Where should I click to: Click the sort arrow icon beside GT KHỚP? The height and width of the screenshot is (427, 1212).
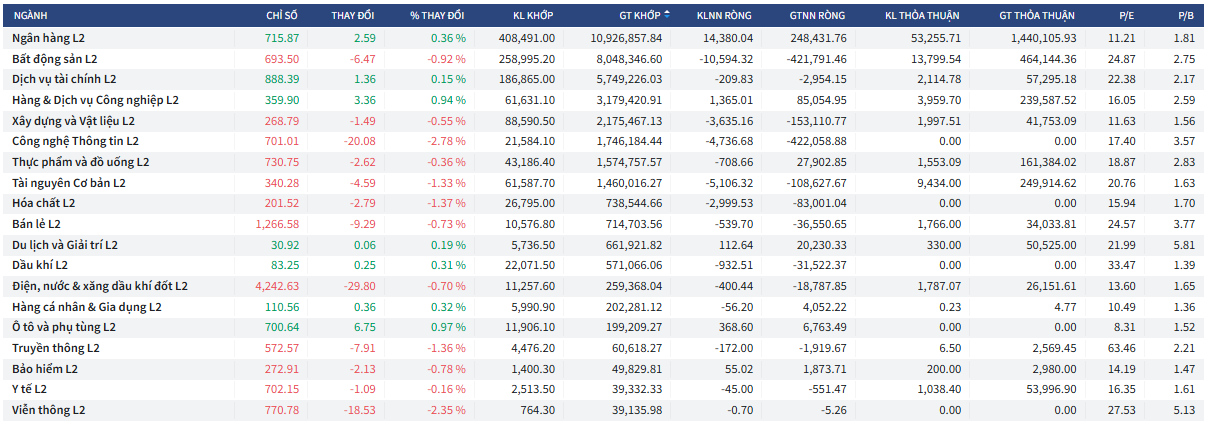[667, 16]
